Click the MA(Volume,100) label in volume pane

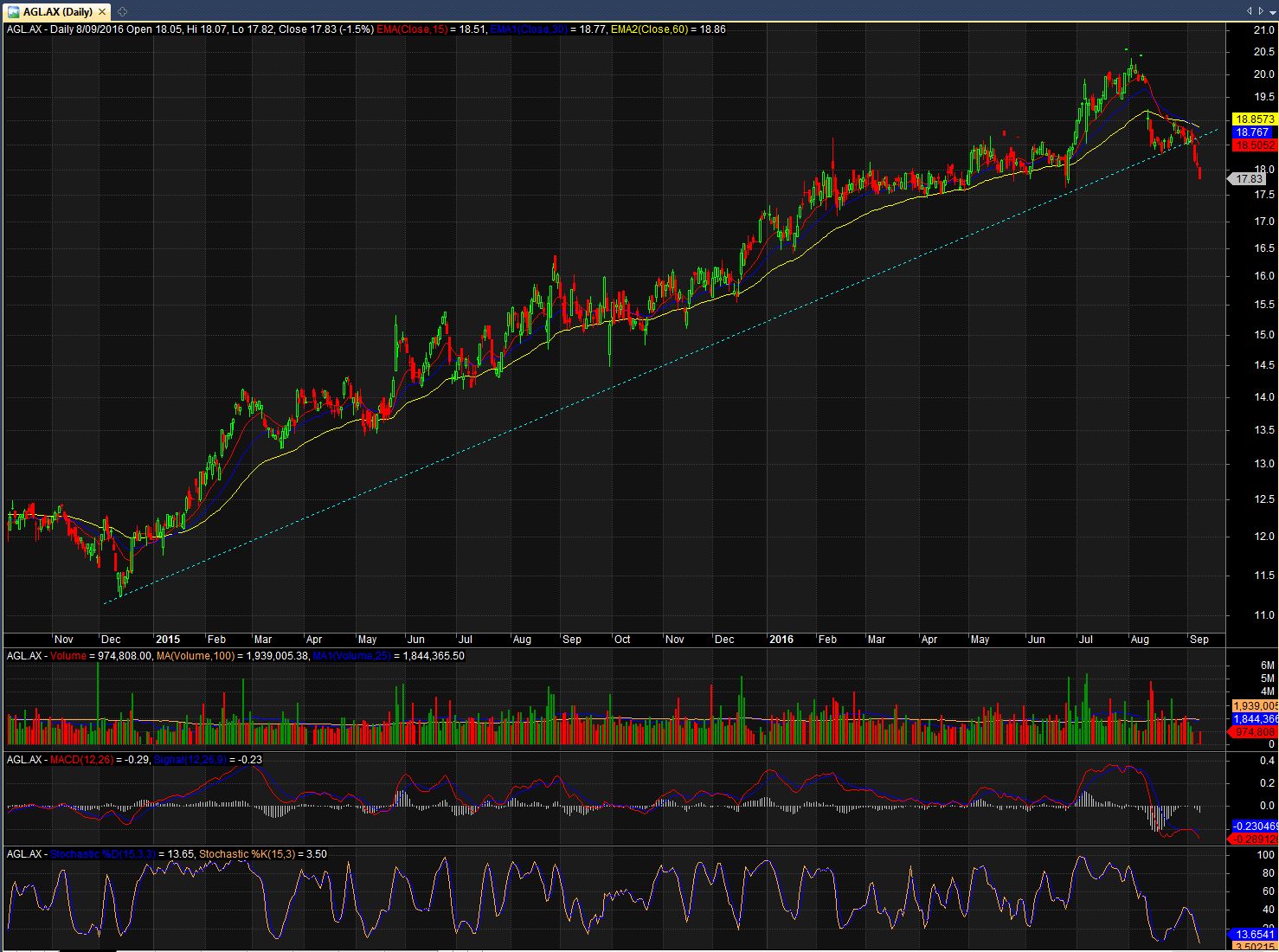(196, 656)
